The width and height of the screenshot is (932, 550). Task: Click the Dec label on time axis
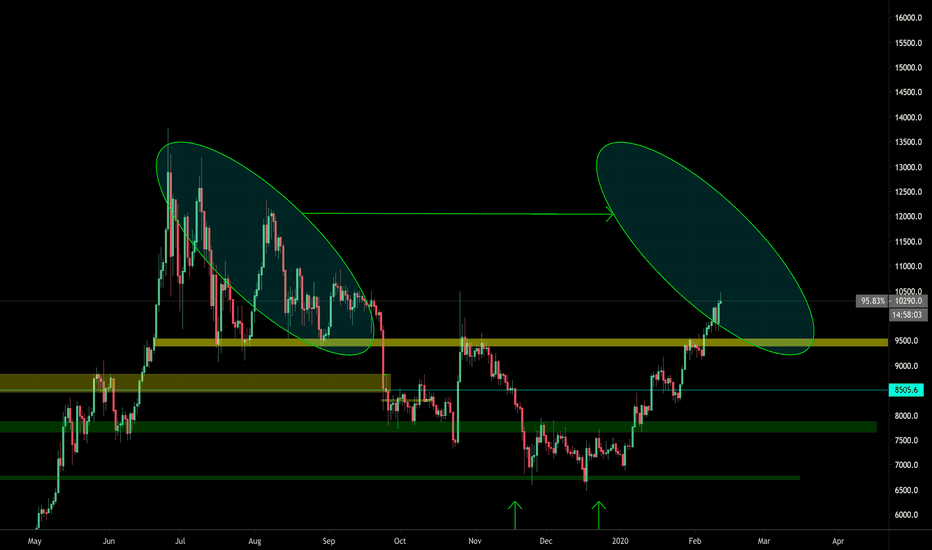[546, 541]
